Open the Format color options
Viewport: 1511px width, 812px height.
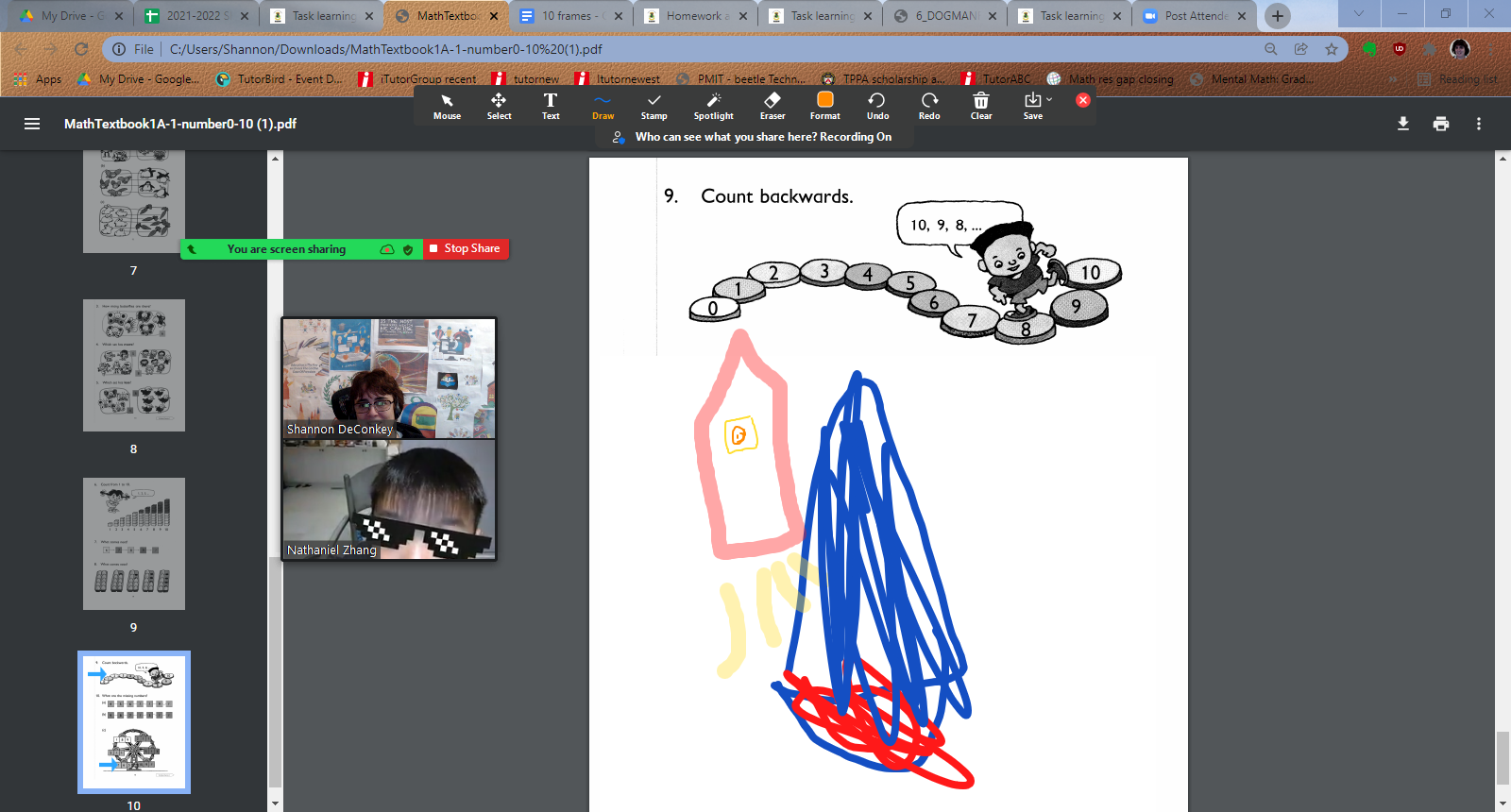824,106
